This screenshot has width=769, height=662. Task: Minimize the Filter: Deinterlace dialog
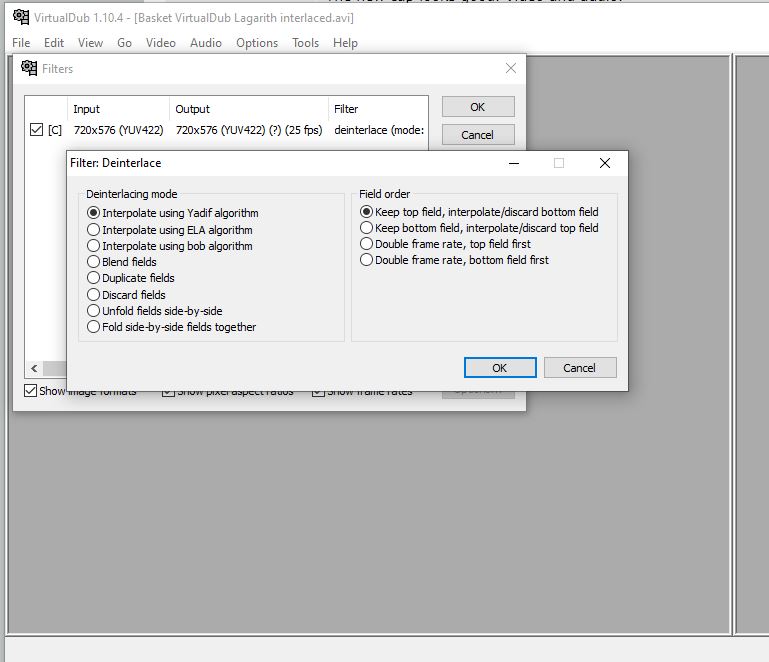click(x=514, y=163)
